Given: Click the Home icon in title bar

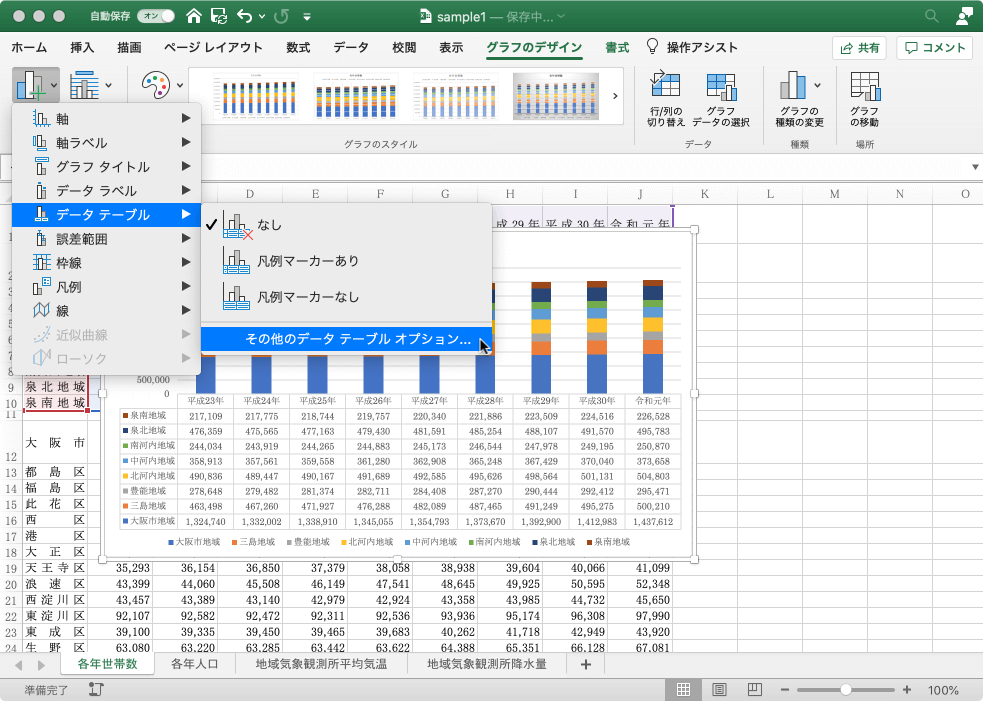Looking at the screenshot, I should pos(194,17).
